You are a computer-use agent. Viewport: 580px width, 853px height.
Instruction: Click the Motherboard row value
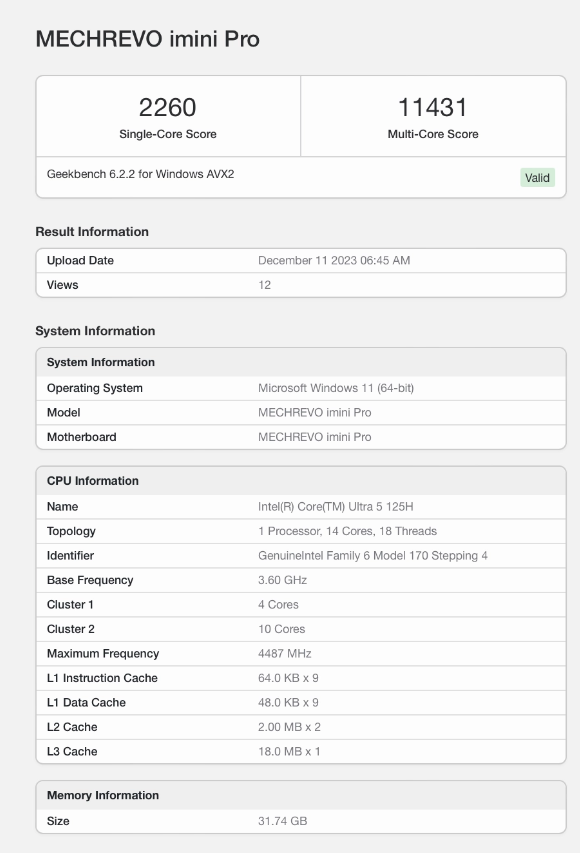coord(314,437)
